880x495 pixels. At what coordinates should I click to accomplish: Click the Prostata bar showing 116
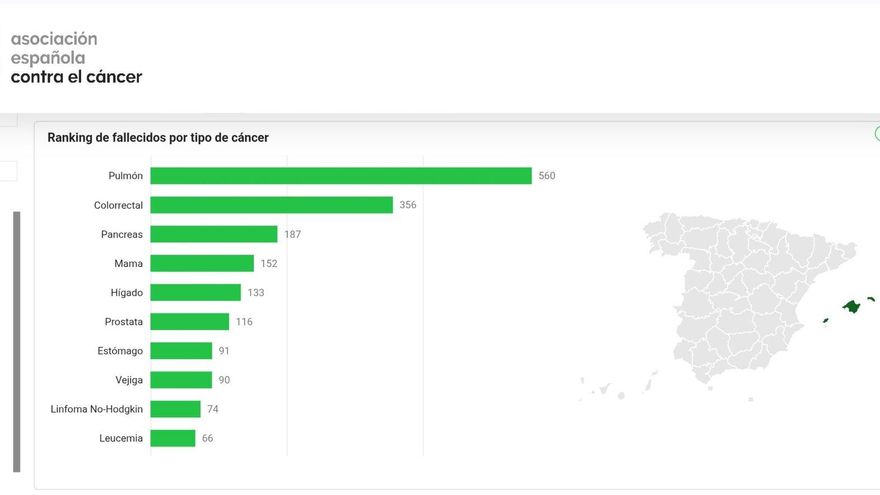point(190,322)
